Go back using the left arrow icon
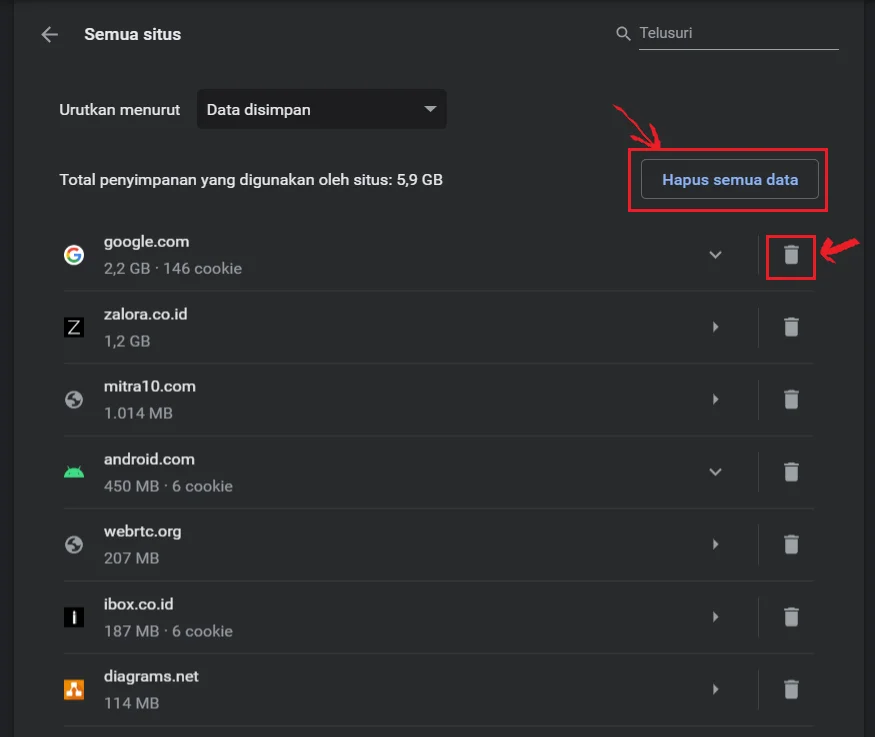Screen dimensions: 875x737 (50, 35)
